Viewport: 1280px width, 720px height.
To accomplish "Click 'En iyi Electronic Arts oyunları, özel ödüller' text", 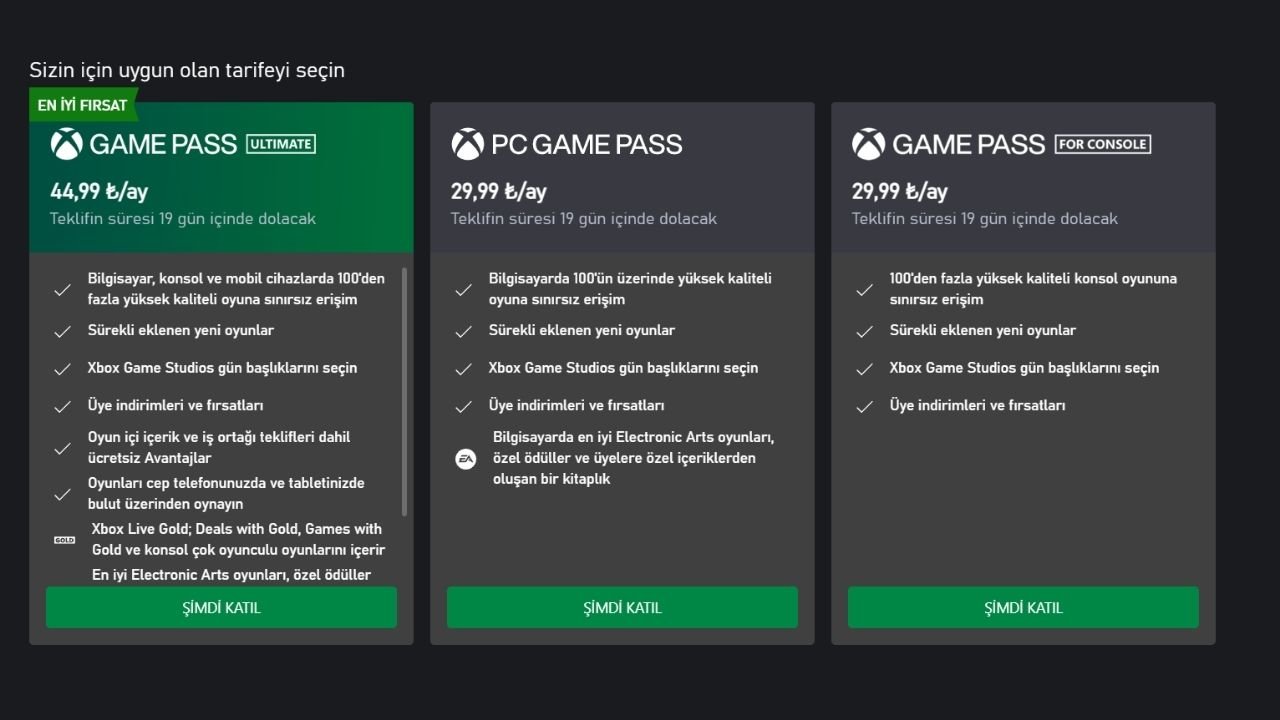I will [x=231, y=575].
